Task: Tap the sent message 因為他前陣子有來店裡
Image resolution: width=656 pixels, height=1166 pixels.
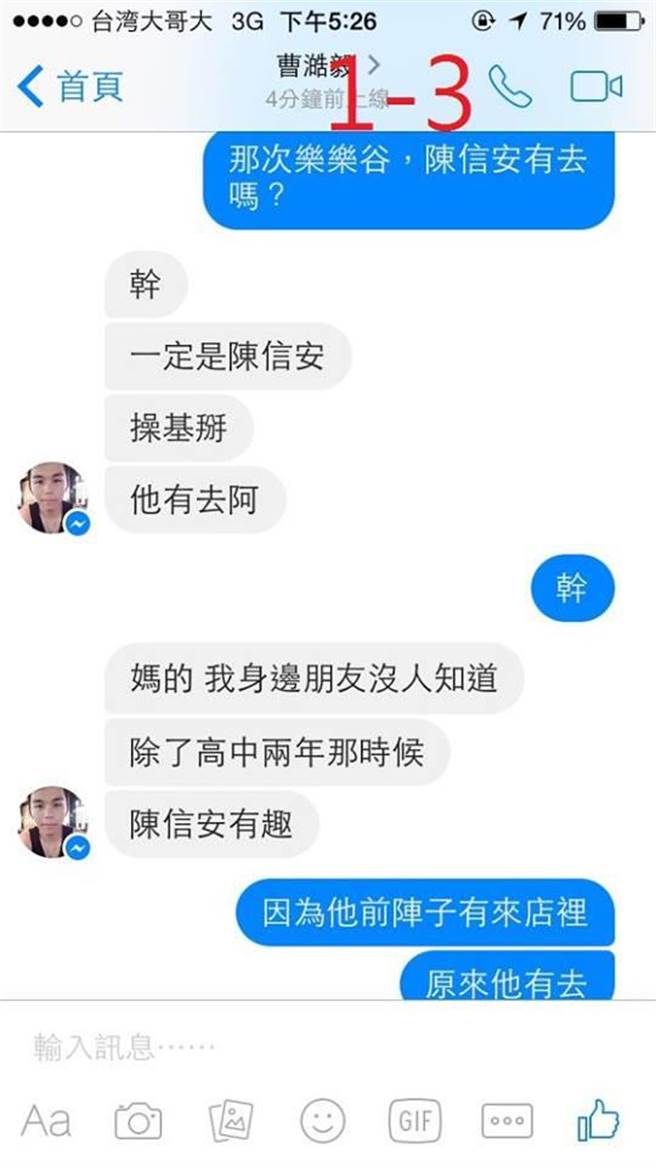Action: point(425,912)
